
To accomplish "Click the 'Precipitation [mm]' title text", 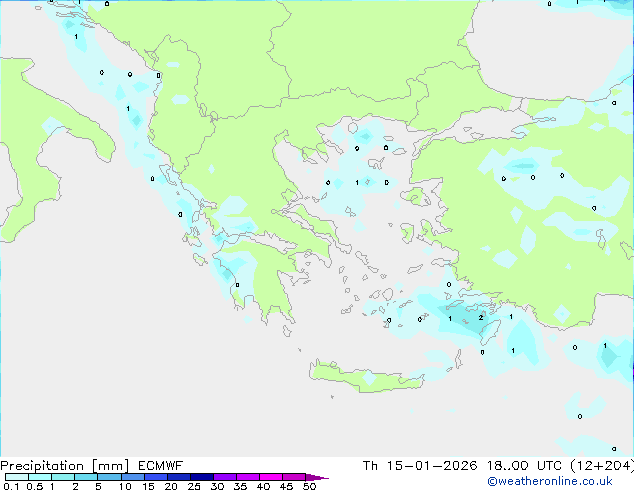I will [65, 466].
